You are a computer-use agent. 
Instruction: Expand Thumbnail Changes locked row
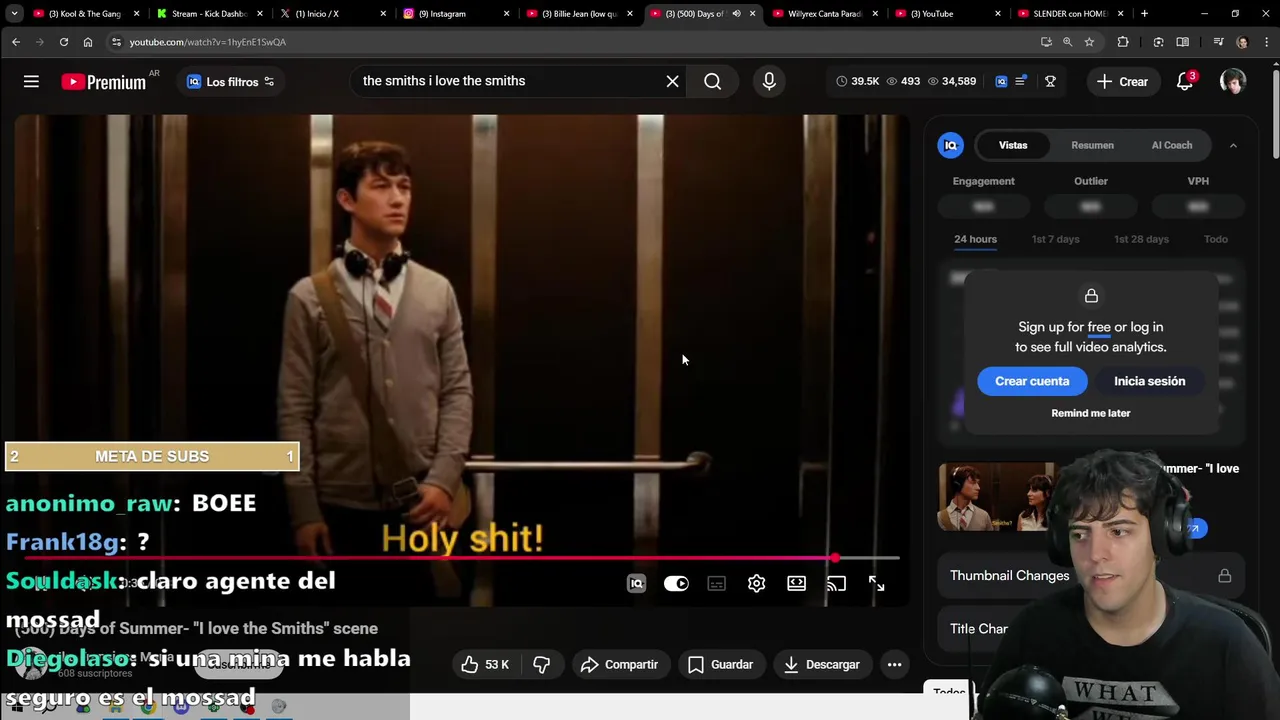pyautogui.click(x=1090, y=576)
